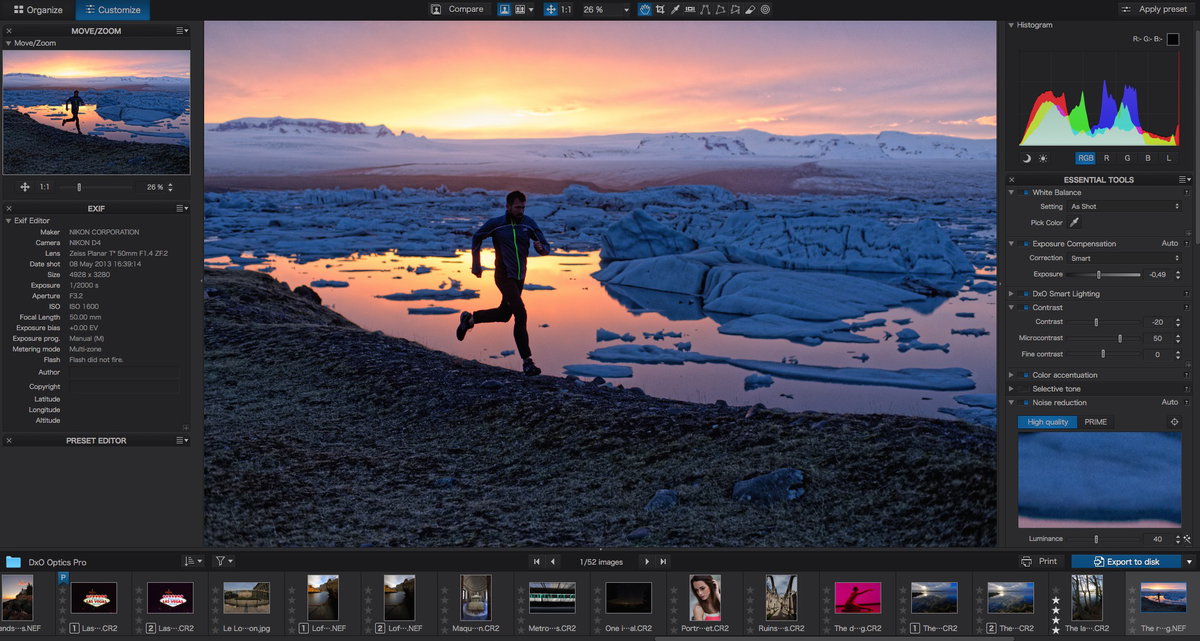Click Auto for Exposure Compensation
This screenshot has width=1200, height=641.
1170,243
